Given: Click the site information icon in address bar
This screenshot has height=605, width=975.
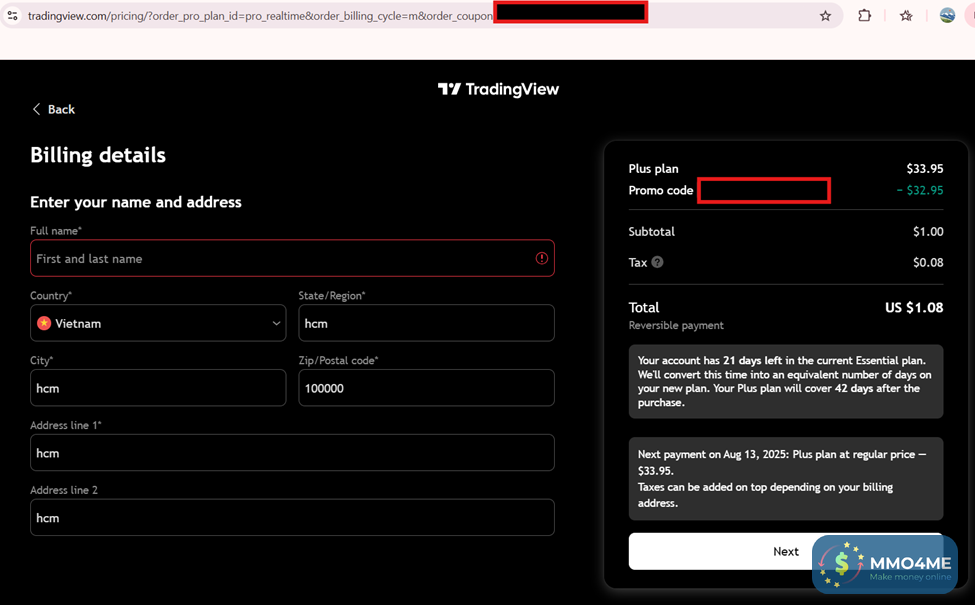Looking at the screenshot, I should [12, 16].
